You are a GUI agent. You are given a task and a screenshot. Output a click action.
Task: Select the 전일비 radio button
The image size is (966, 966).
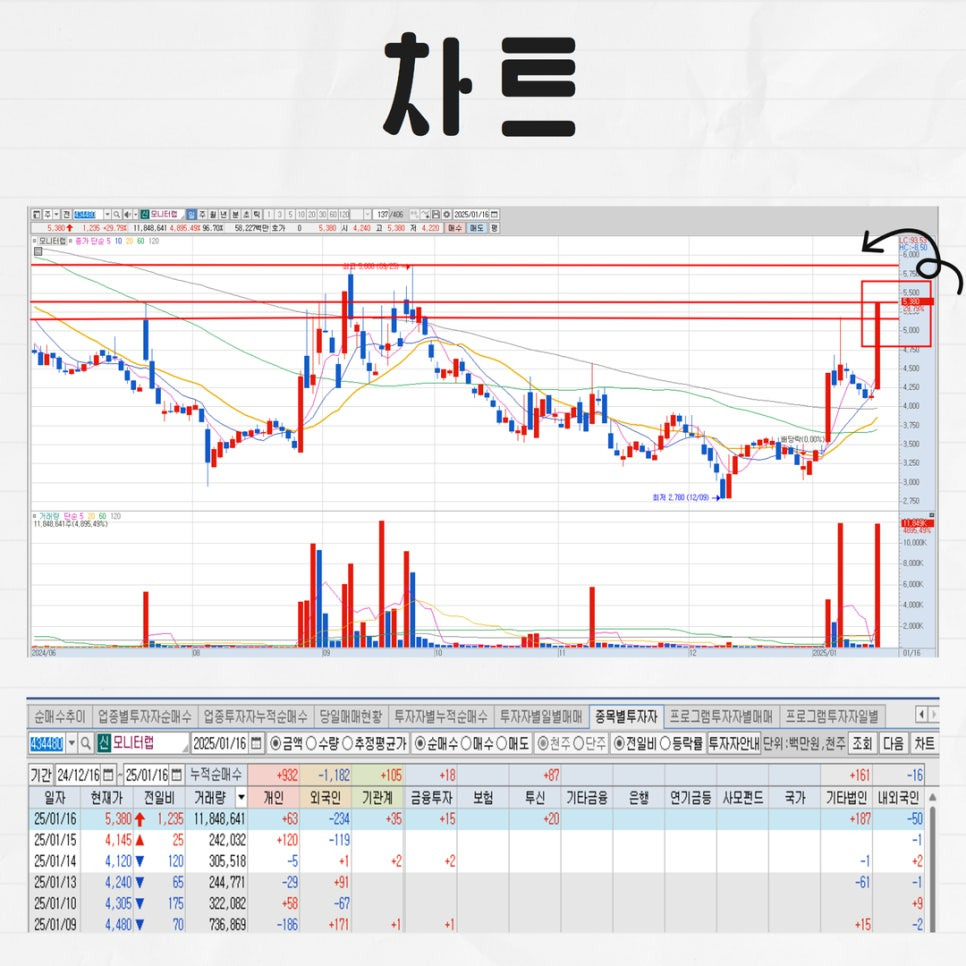click(x=619, y=744)
